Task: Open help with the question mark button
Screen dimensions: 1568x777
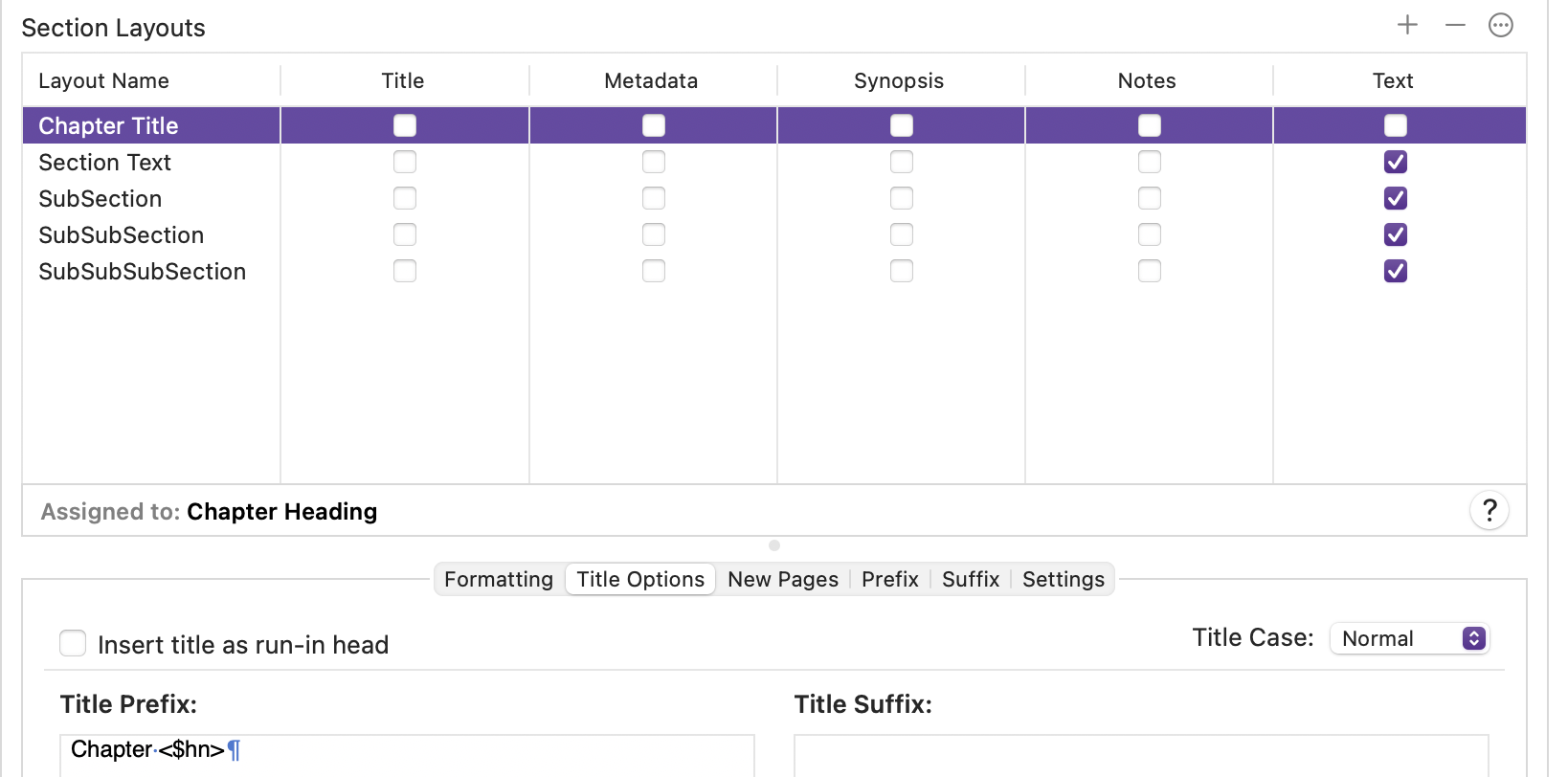Action: 1490,510
